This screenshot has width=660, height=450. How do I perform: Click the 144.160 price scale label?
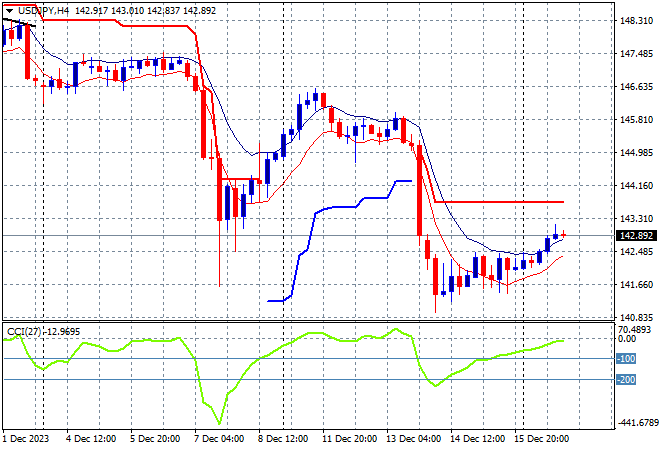pos(636,185)
